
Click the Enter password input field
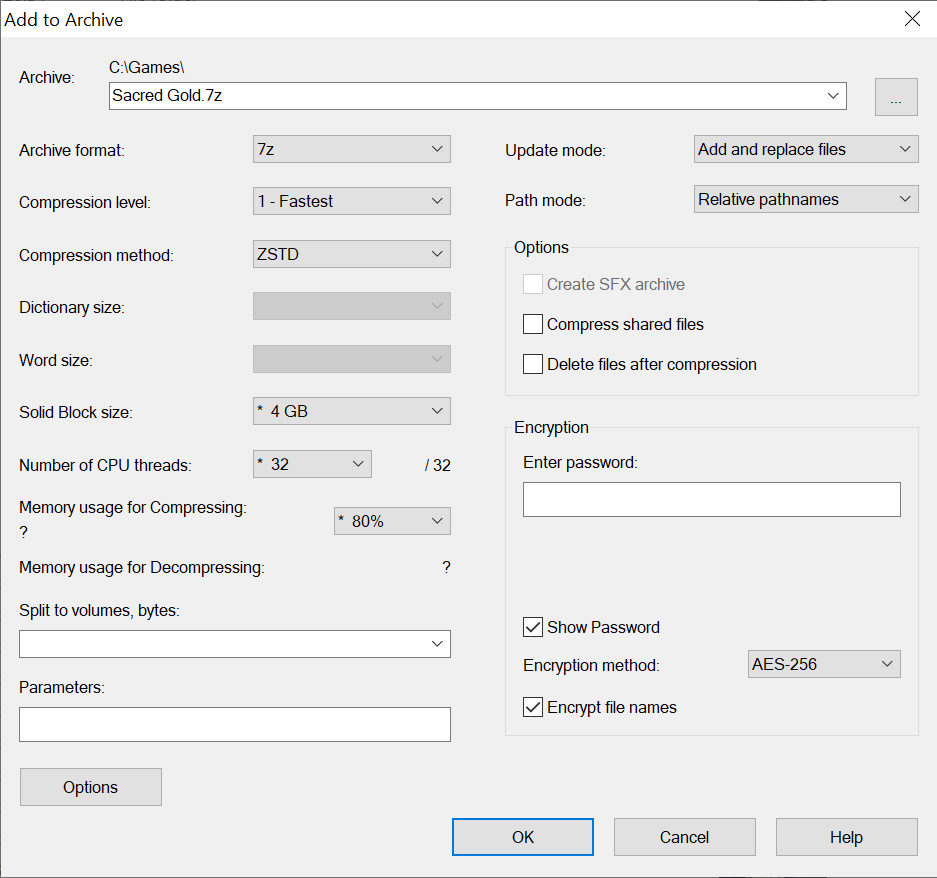(712, 499)
